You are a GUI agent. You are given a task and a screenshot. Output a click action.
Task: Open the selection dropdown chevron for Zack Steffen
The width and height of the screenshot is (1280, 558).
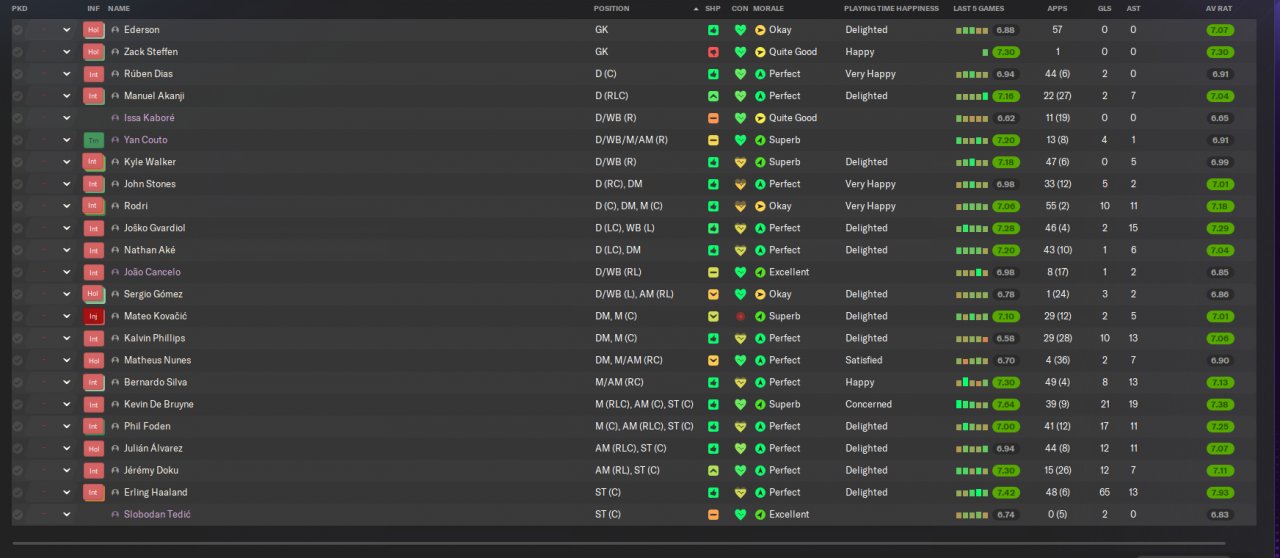coord(67,52)
